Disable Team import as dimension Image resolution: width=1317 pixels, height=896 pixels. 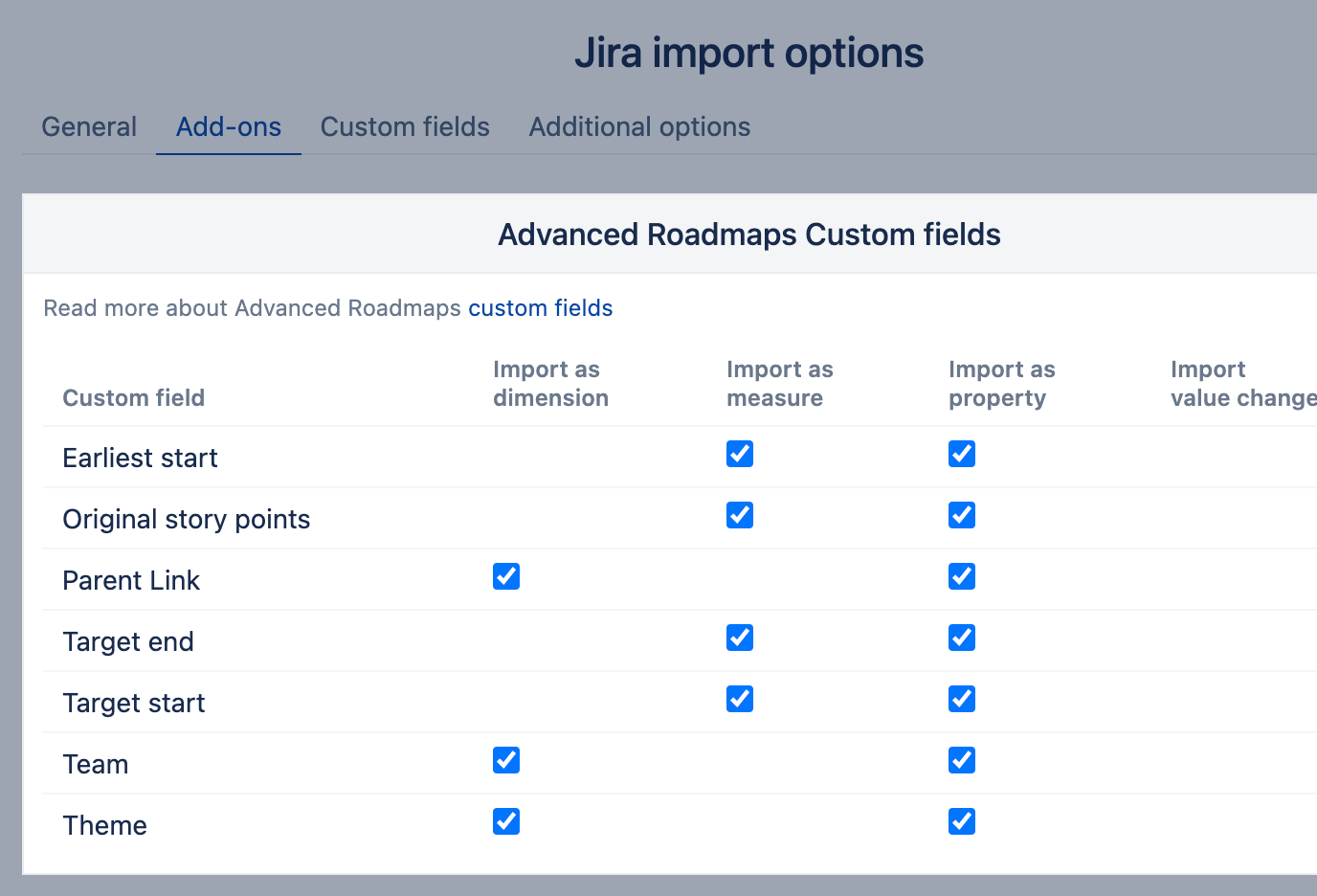click(x=506, y=760)
